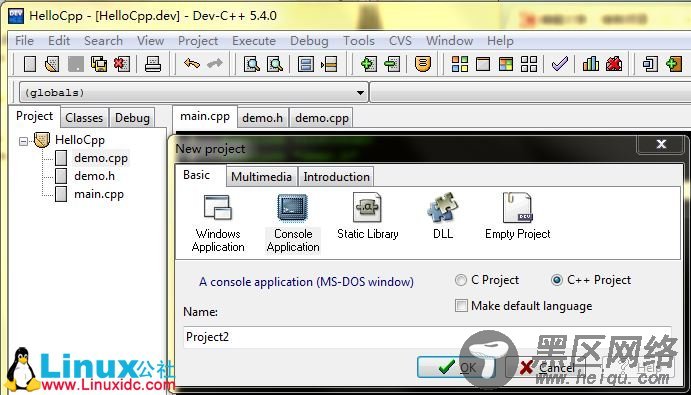Open the Execute menu
The image size is (691, 395).
[x=254, y=41]
